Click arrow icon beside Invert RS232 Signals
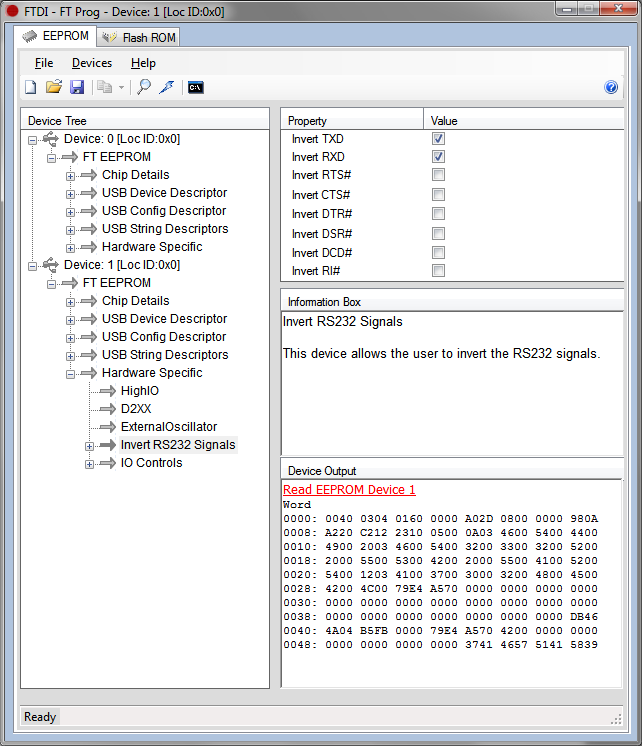This screenshot has width=642, height=746. (x=108, y=445)
